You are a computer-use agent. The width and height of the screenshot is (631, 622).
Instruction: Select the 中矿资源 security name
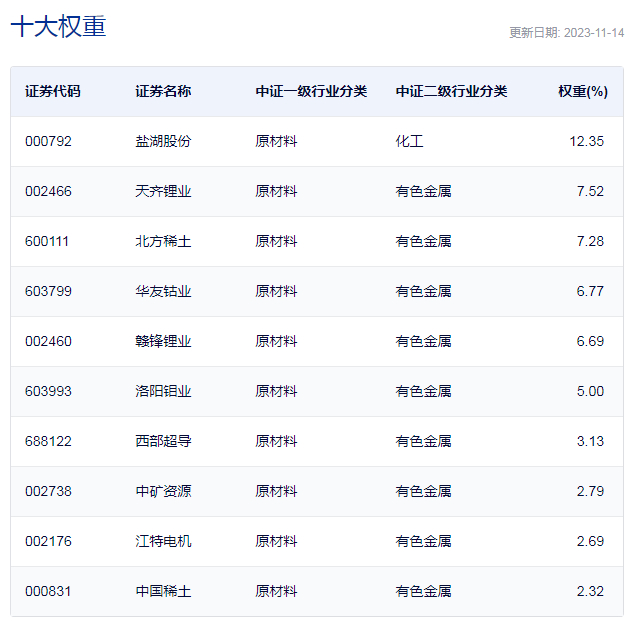click(x=163, y=491)
